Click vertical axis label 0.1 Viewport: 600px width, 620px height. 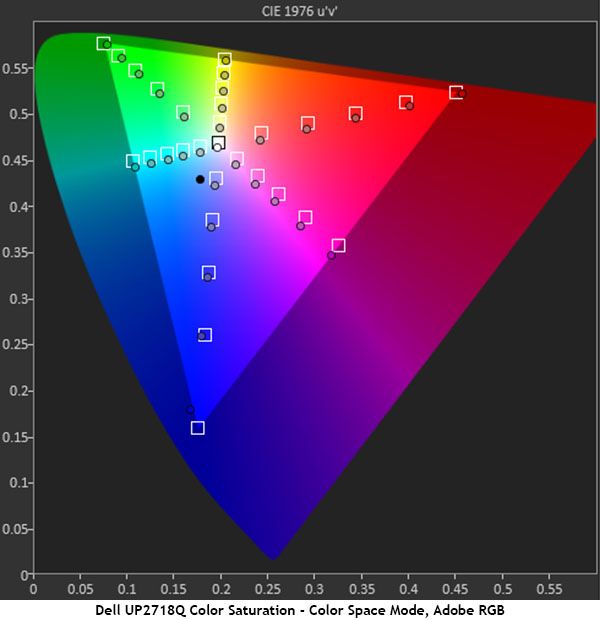point(19,483)
